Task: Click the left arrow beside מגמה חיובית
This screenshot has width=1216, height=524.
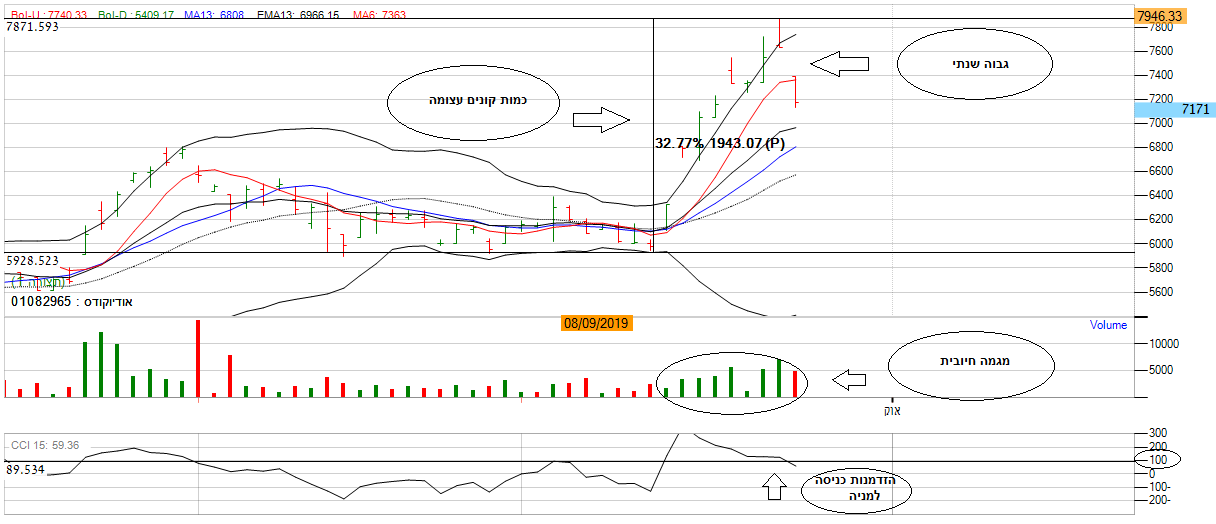Action: pyautogui.click(x=849, y=380)
